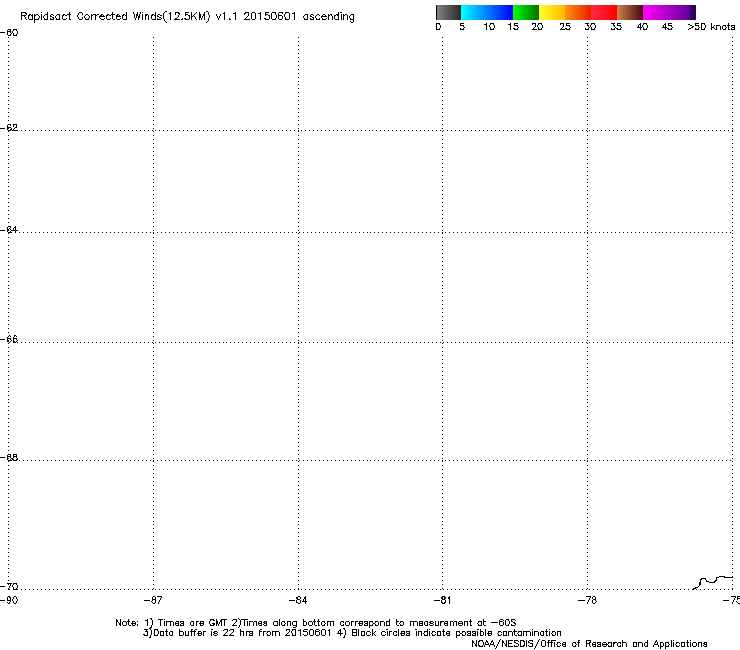Click the -84 longitude axis label
740x650 pixels.
pyautogui.click(x=298, y=600)
